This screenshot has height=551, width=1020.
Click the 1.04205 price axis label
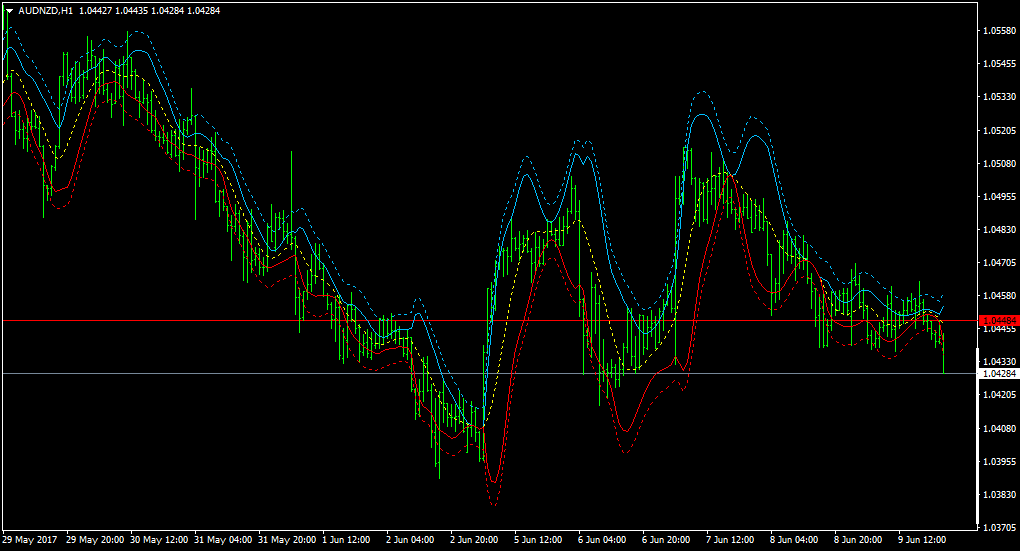[x=999, y=395]
